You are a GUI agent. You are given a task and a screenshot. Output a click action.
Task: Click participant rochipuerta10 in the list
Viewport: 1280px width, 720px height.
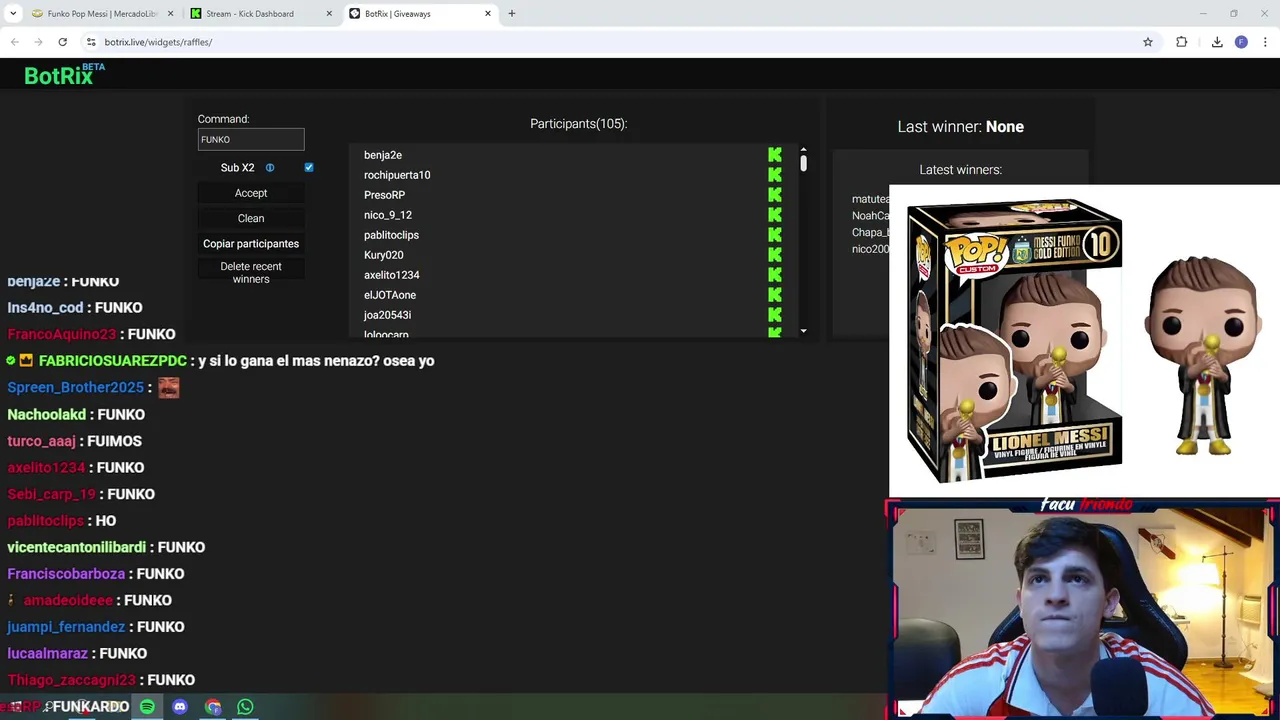[397, 175]
